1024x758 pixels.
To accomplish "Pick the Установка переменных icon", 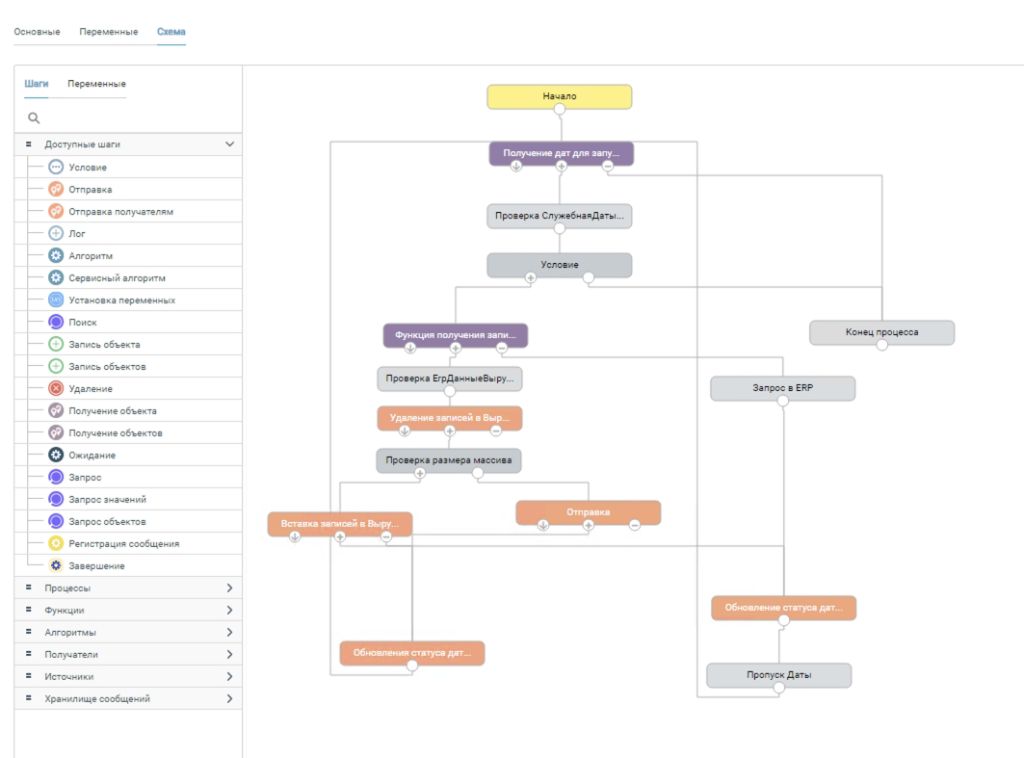I will 56,300.
